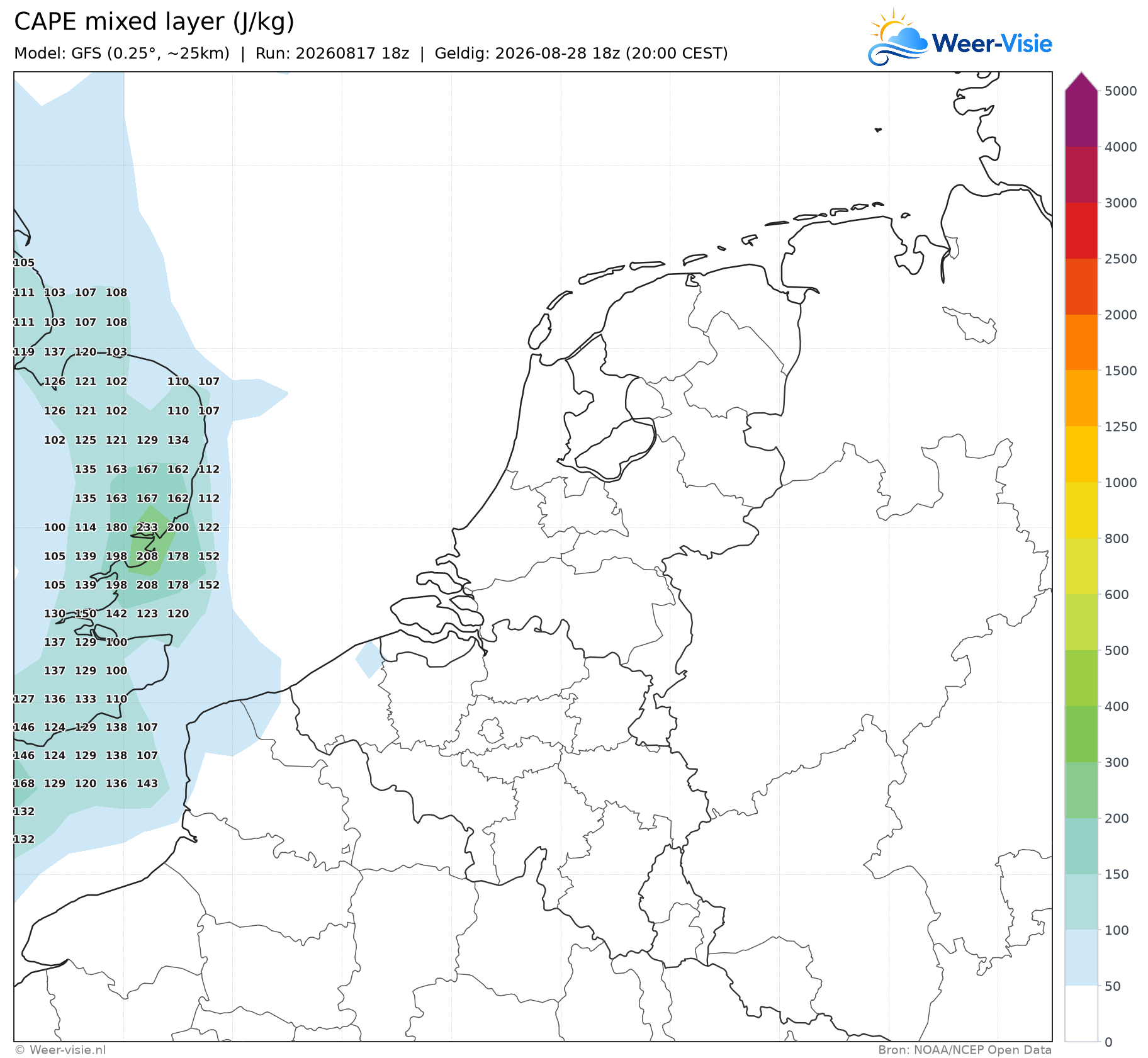Click the small blue patch near Zeeland coast
This screenshot has height=1058, width=1148.
click(370, 659)
